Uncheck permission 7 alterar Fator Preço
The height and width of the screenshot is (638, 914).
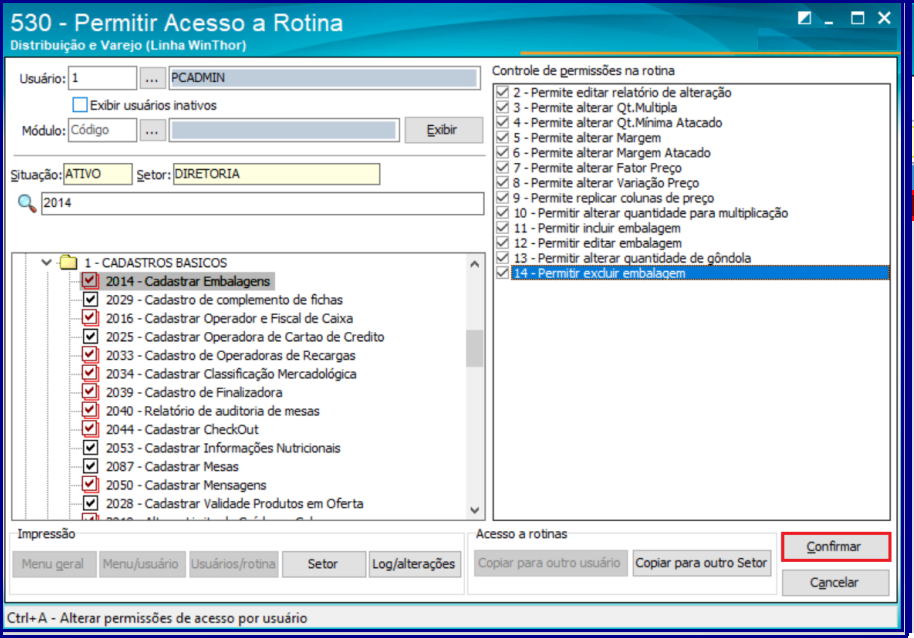tap(502, 168)
